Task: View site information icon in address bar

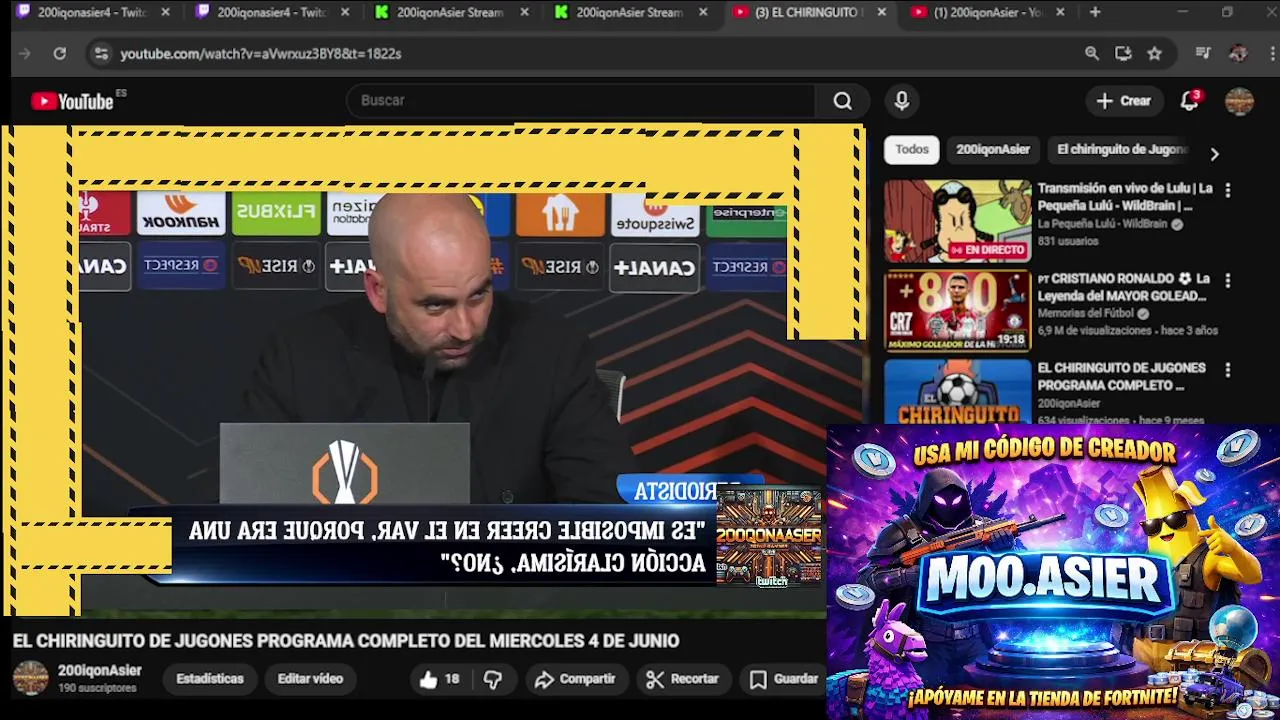Action: 100,54
